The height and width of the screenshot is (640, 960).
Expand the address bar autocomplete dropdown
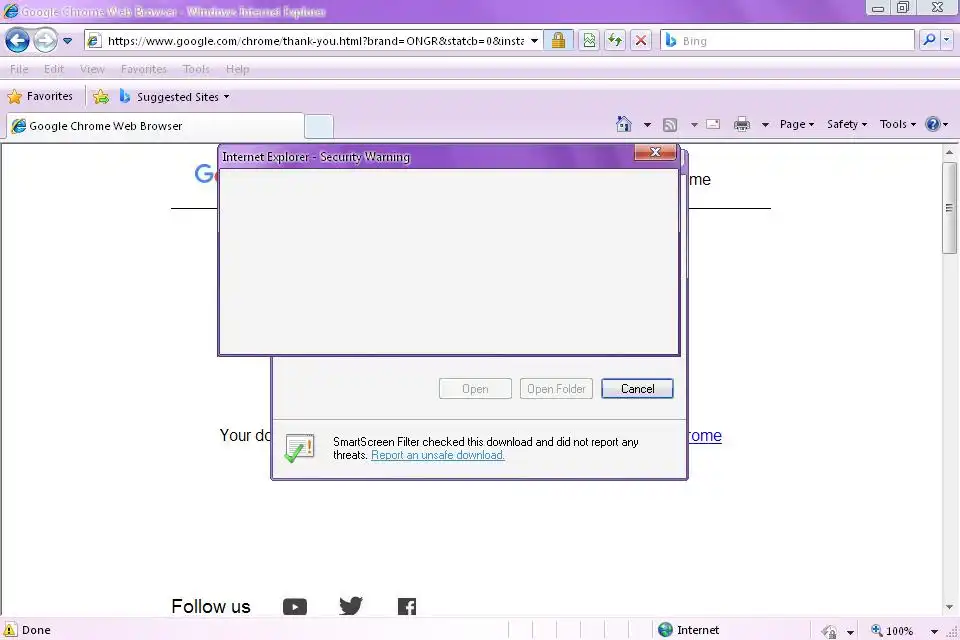coord(534,41)
